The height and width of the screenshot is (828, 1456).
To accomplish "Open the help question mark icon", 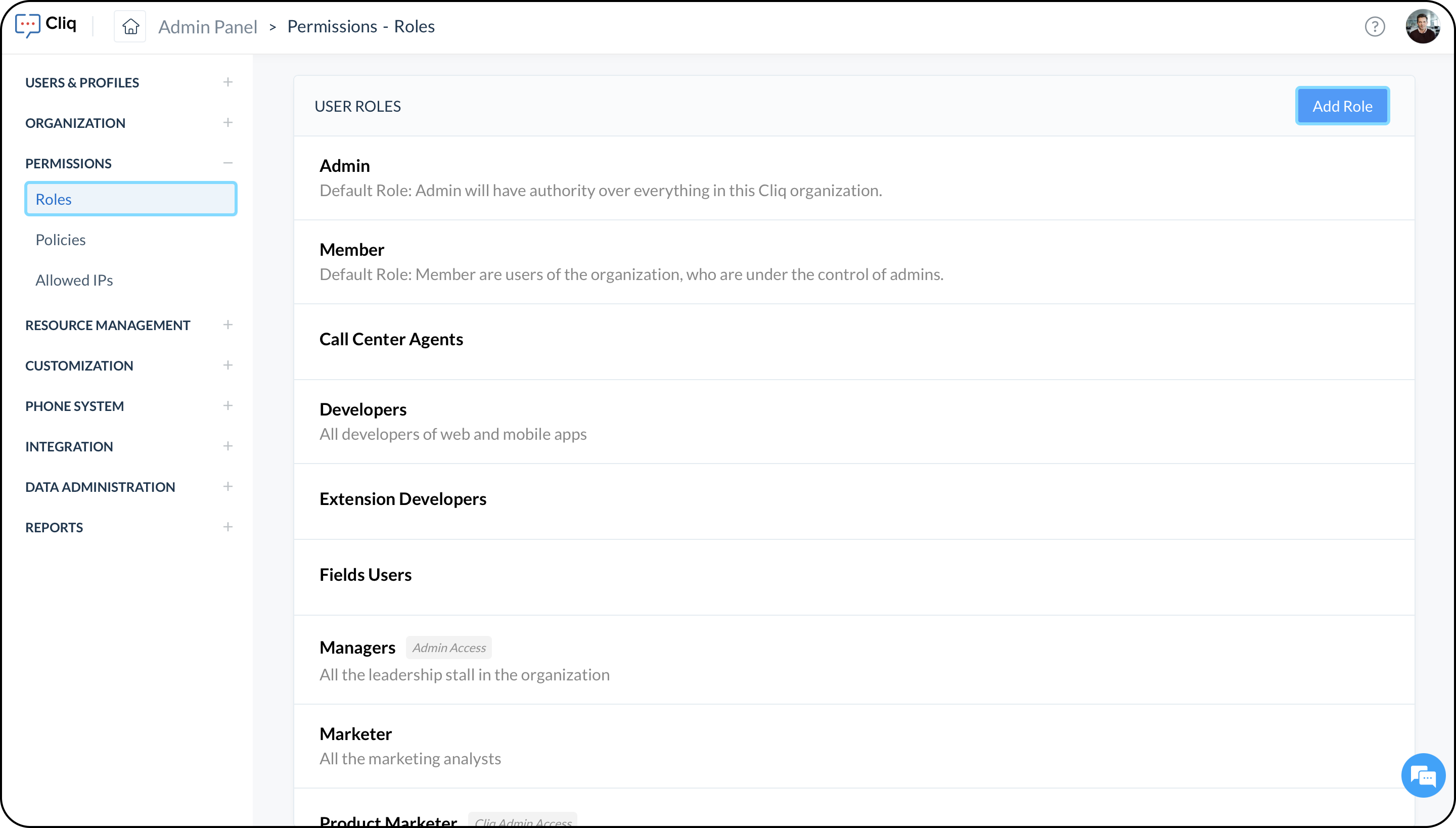I will point(1375,27).
